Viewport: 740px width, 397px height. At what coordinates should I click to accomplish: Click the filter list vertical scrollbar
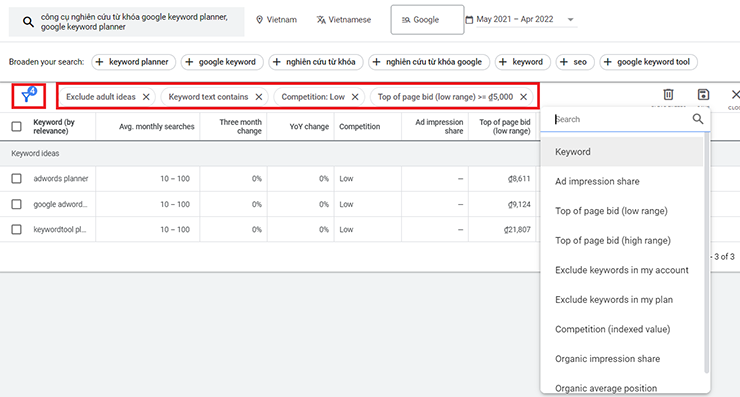706,253
